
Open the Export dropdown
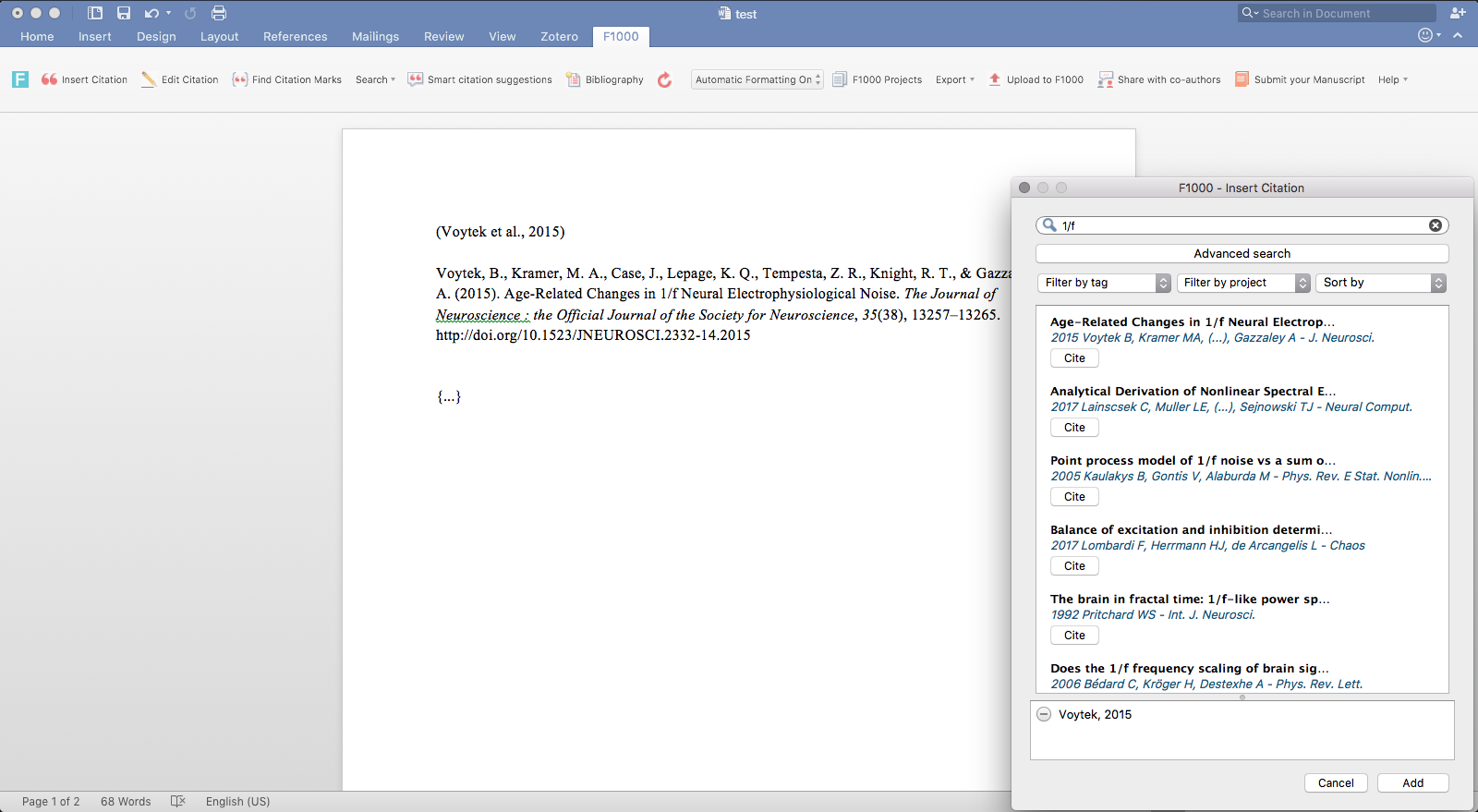pyautogui.click(x=955, y=79)
